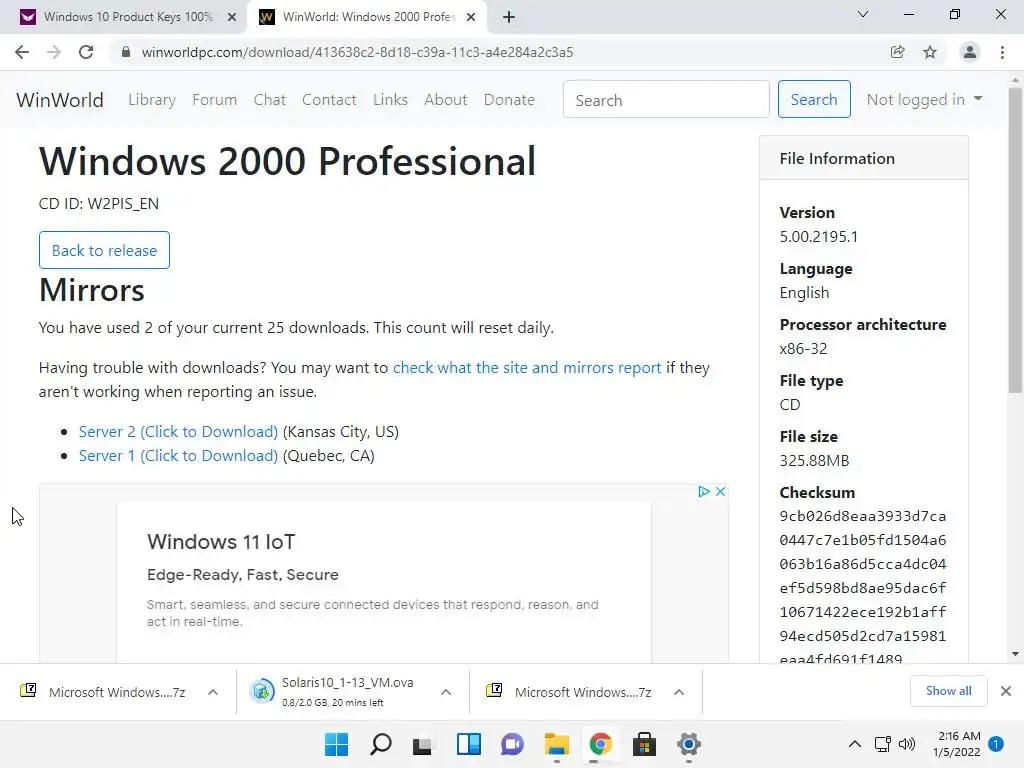This screenshot has height=768, width=1024.
Task: Expand options for first Microsoft Windows 7z
Action: point(213,692)
